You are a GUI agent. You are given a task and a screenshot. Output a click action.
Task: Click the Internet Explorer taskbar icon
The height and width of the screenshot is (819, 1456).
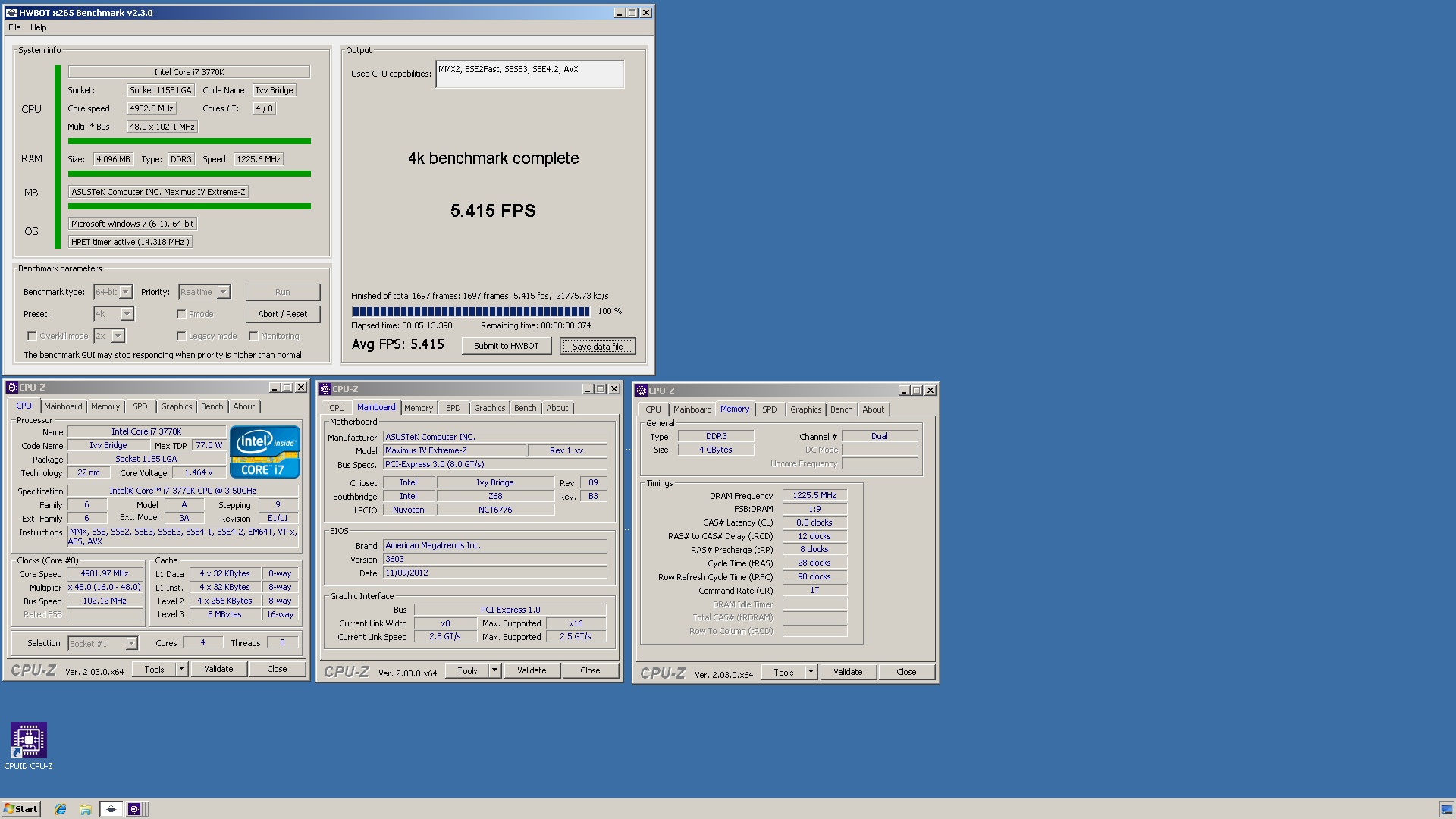coord(61,809)
